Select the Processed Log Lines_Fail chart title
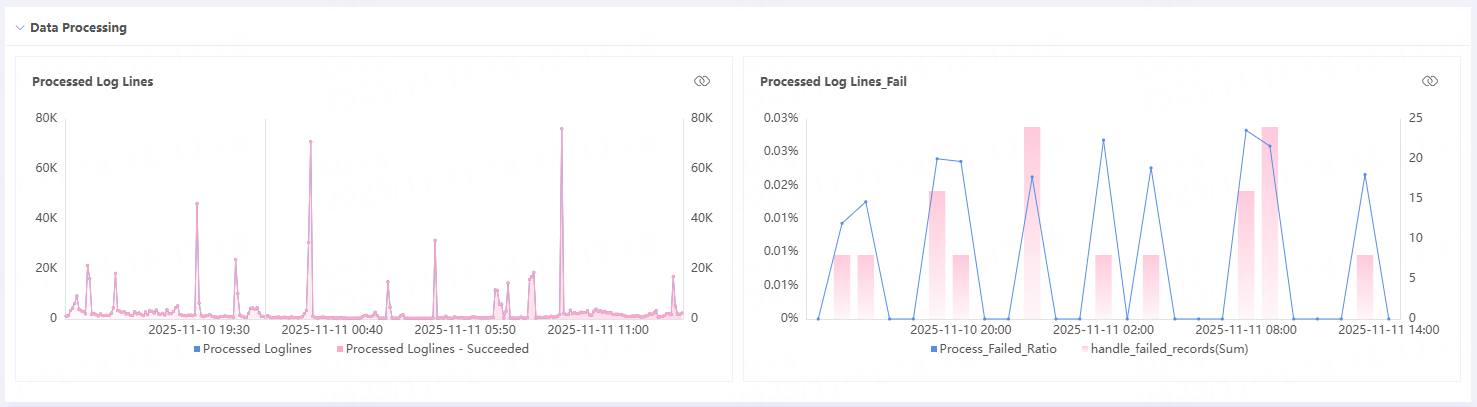This screenshot has width=1477, height=407. pyautogui.click(x=833, y=82)
